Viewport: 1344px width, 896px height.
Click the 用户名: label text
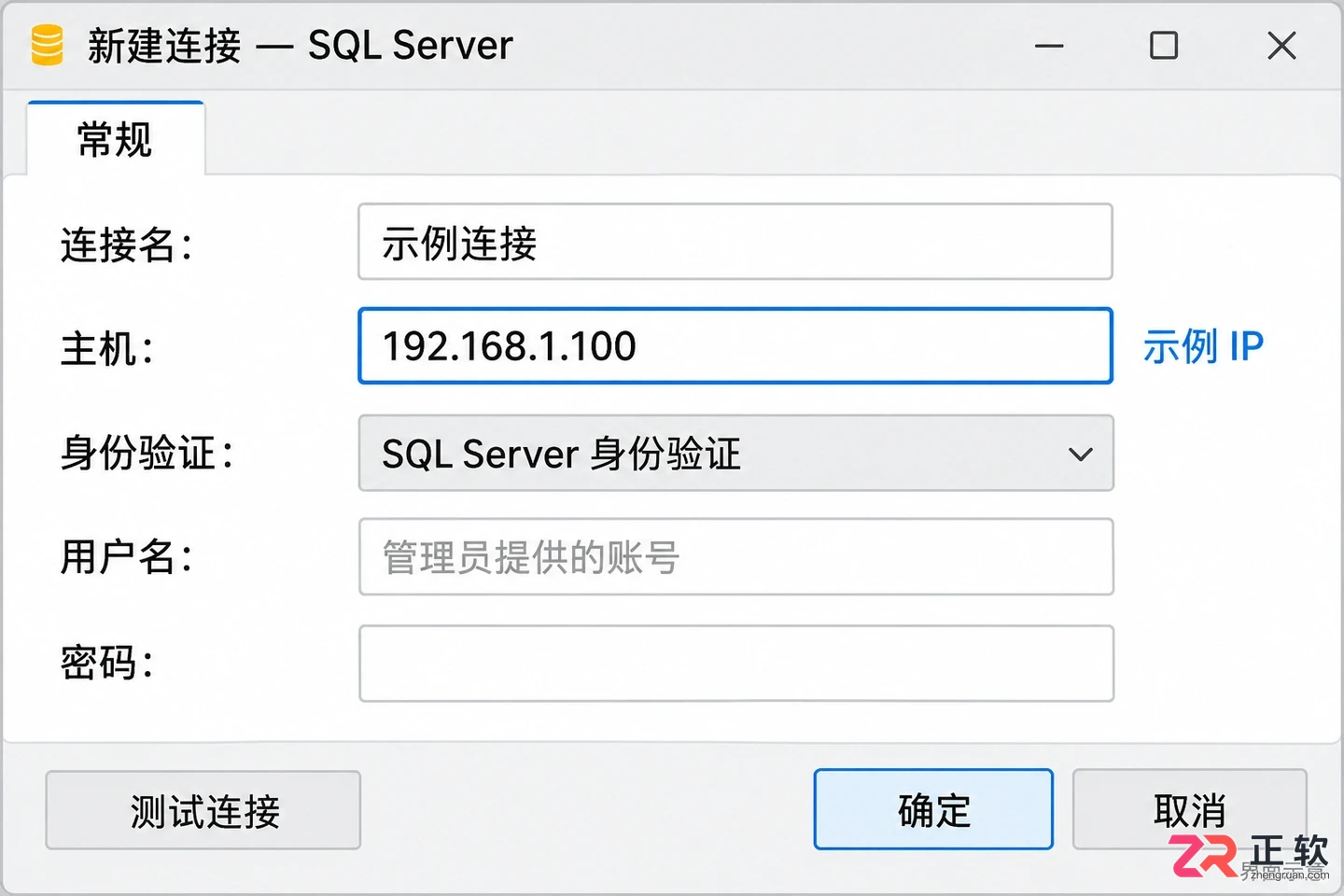pyautogui.click(x=126, y=557)
